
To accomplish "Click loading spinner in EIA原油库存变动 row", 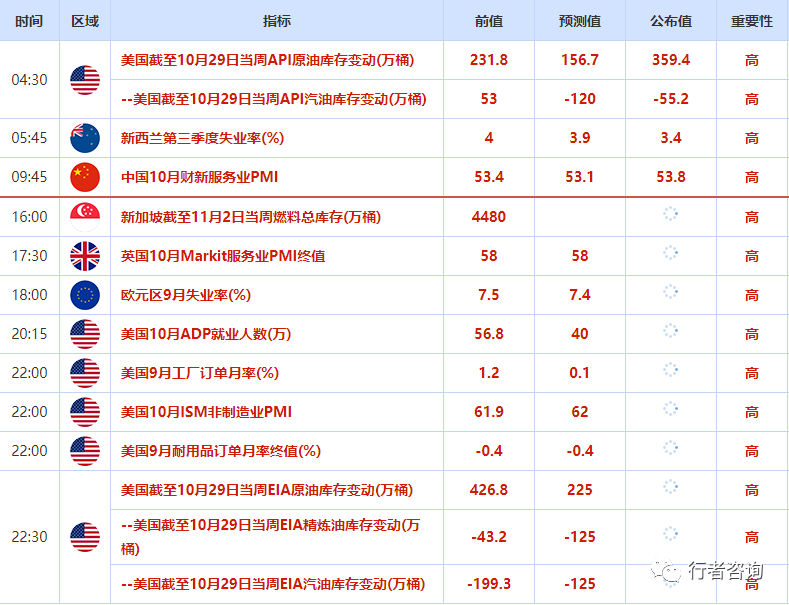I will click(670, 487).
